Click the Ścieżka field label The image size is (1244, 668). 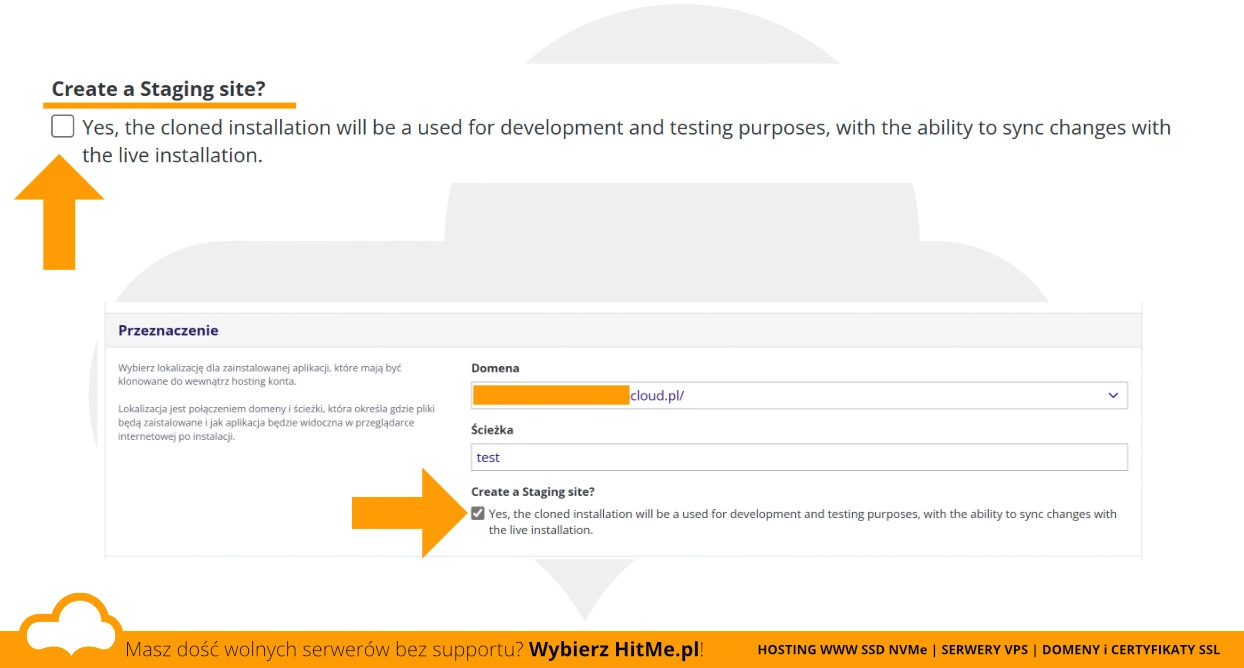[x=492, y=430]
